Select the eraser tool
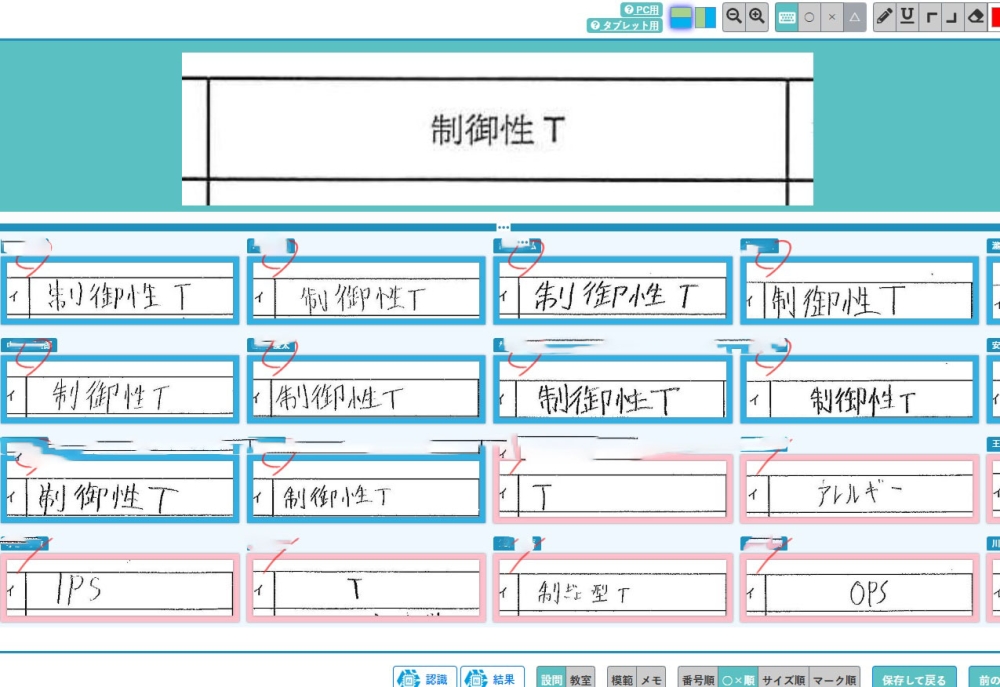Viewport: 1000px width, 687px height. (x=976, y=17)
